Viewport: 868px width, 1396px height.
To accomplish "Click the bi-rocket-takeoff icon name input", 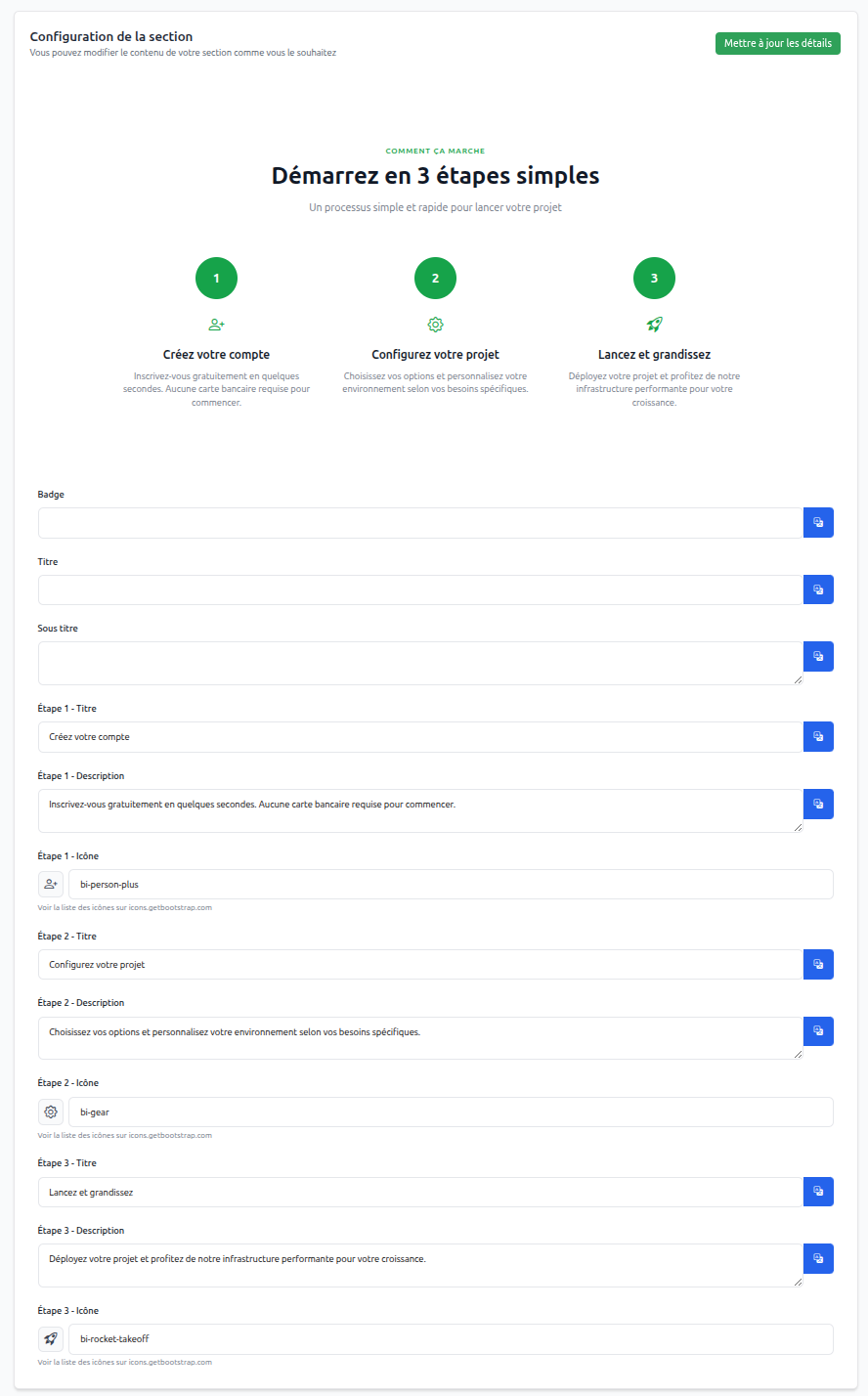I will [450, 1339].
